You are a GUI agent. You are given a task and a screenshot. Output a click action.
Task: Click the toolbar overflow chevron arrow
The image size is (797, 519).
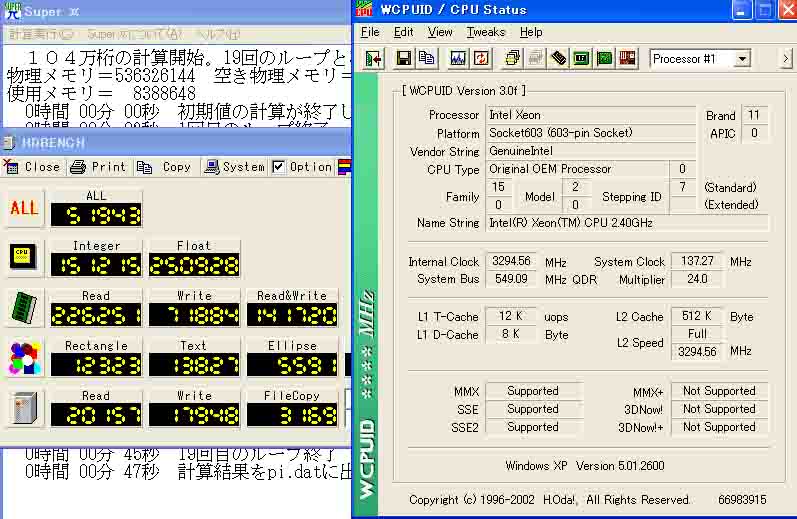point(786,59)
